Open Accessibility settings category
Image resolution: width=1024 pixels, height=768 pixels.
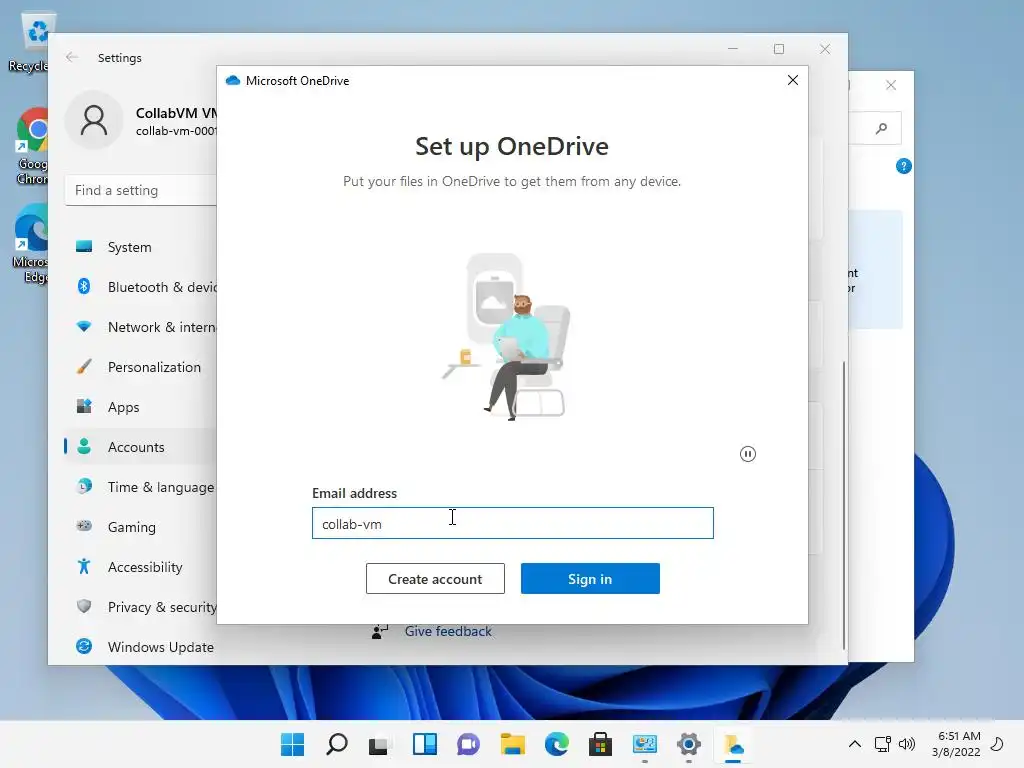[140, 567]
